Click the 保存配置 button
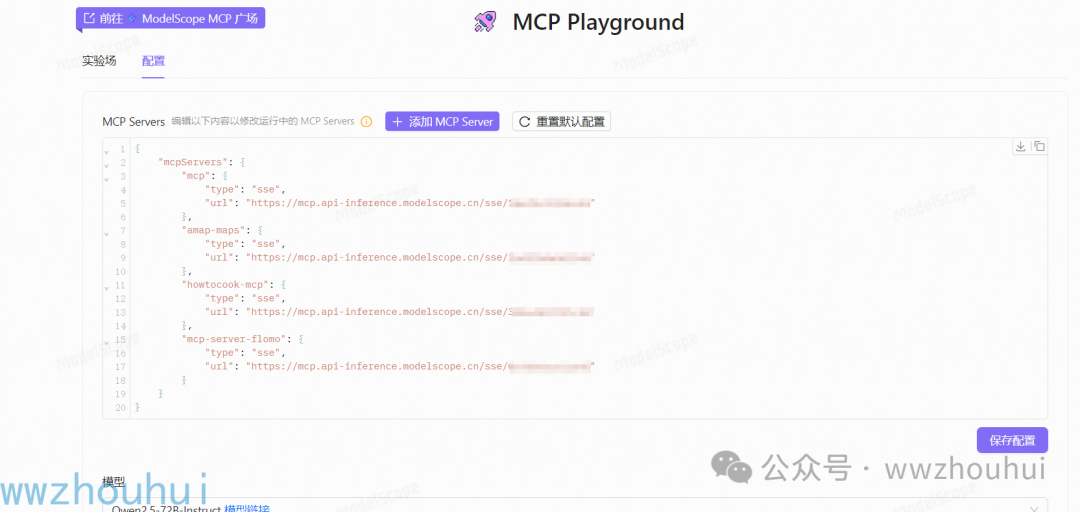Viewport: 1080px width, 512px height. tap(1012, 440)
